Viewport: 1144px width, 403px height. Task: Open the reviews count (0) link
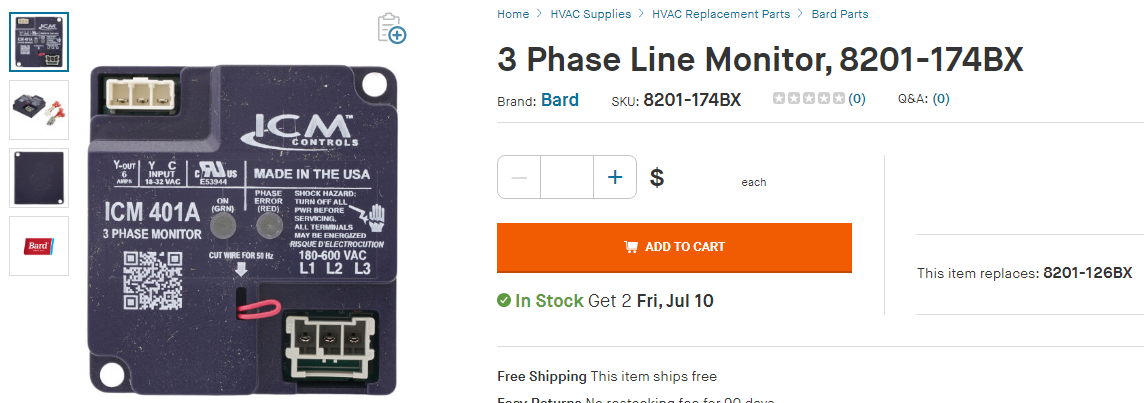(857, 99)
